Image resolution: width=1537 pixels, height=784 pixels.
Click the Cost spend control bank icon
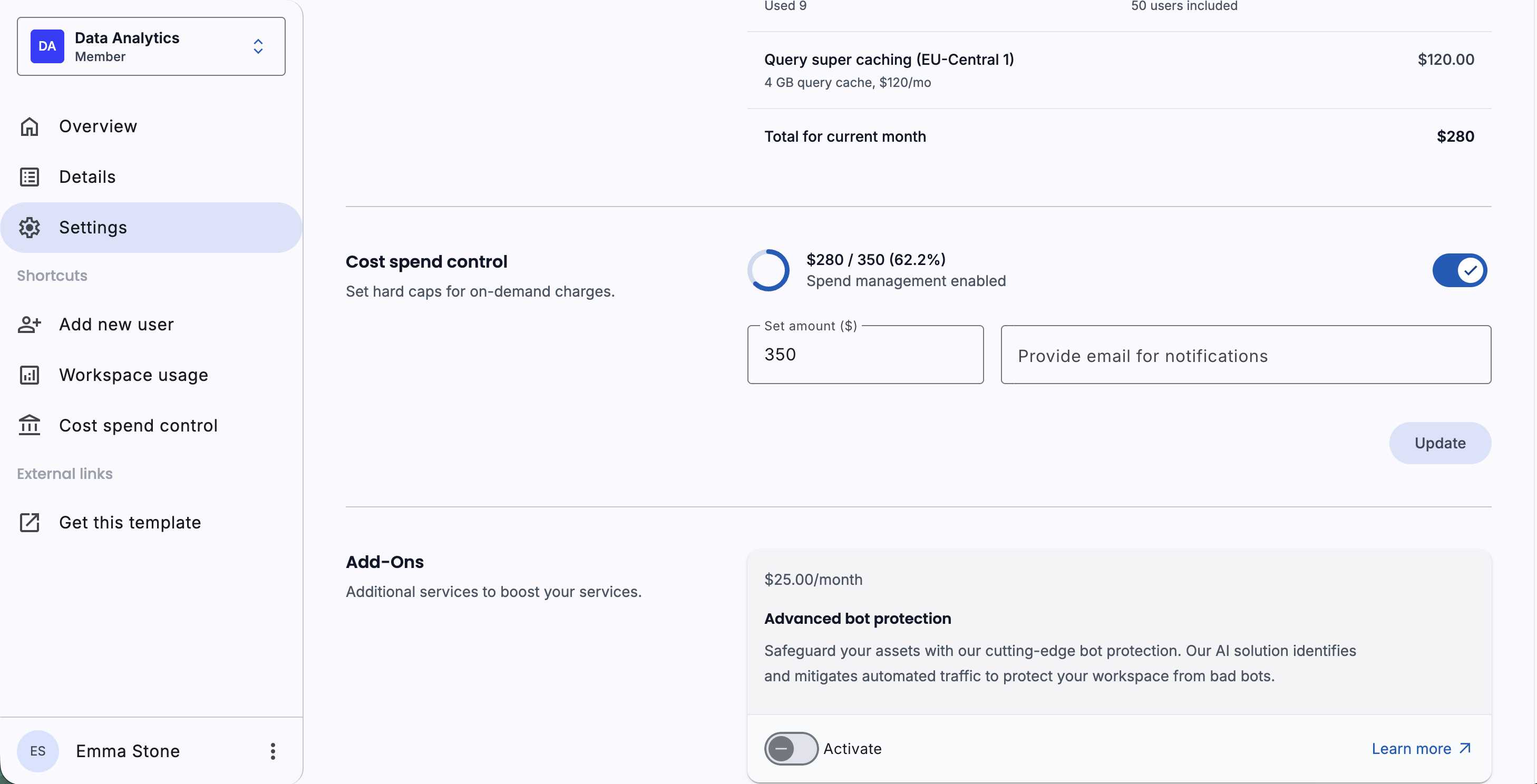click(29, 426)
